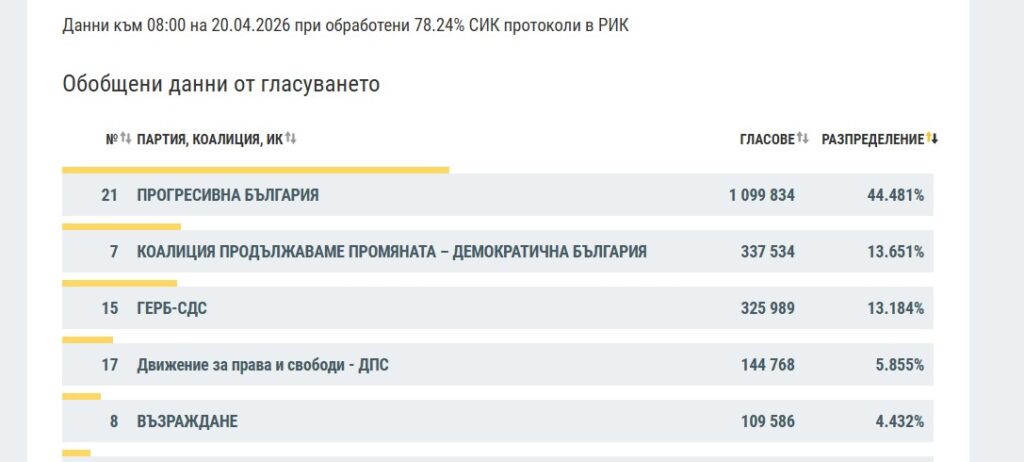Viewport: 1024px width, 462px height.
Task: Click the sort arrows beside the № column
Action: point(125,139)
